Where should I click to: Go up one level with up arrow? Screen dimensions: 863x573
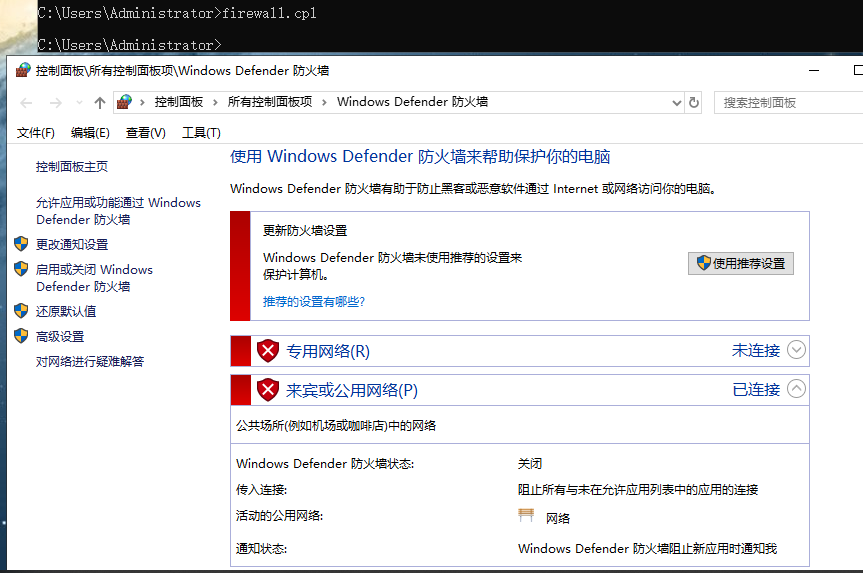click(100, 102)
